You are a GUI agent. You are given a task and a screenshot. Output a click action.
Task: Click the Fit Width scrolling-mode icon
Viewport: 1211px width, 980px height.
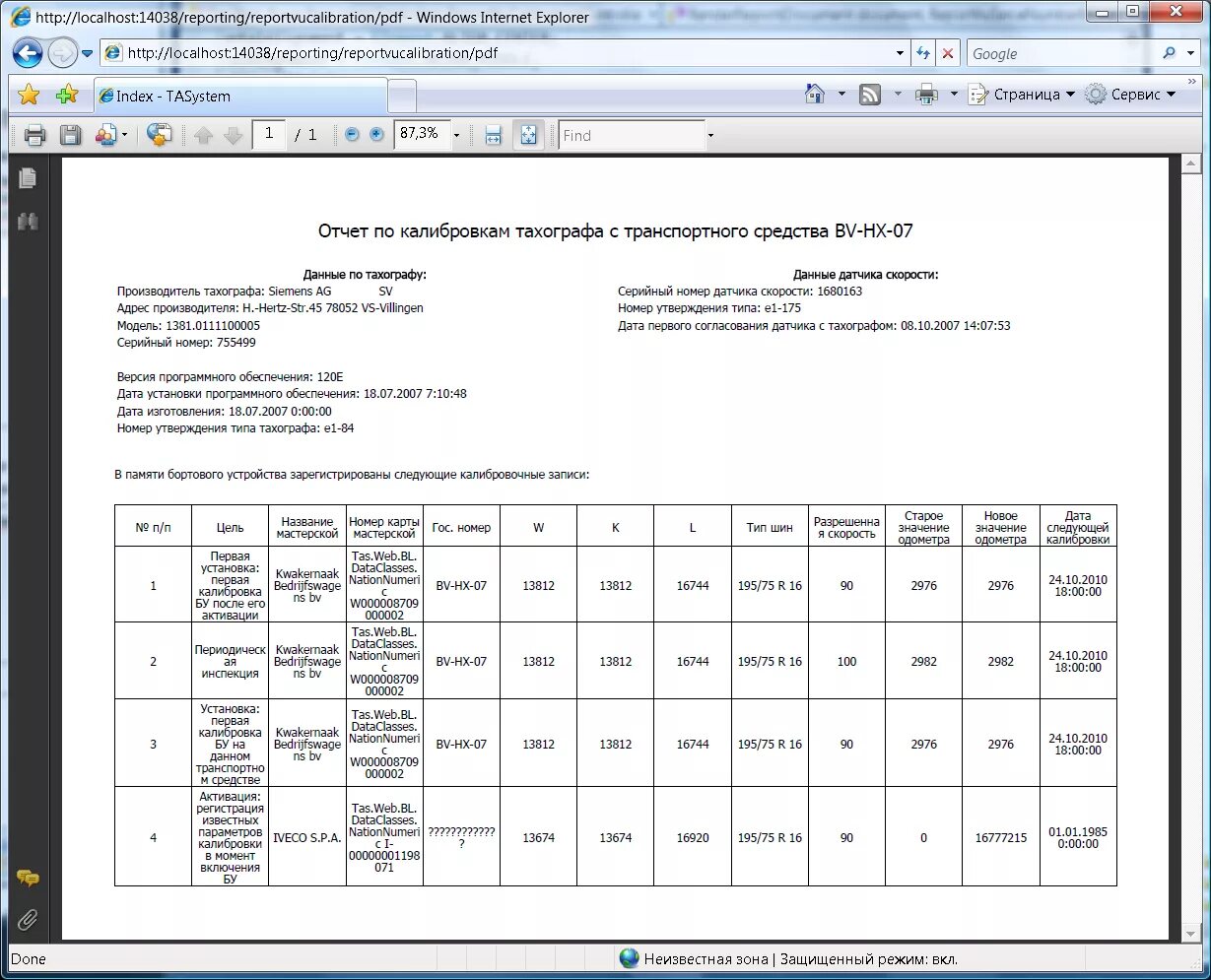(494, 135)
